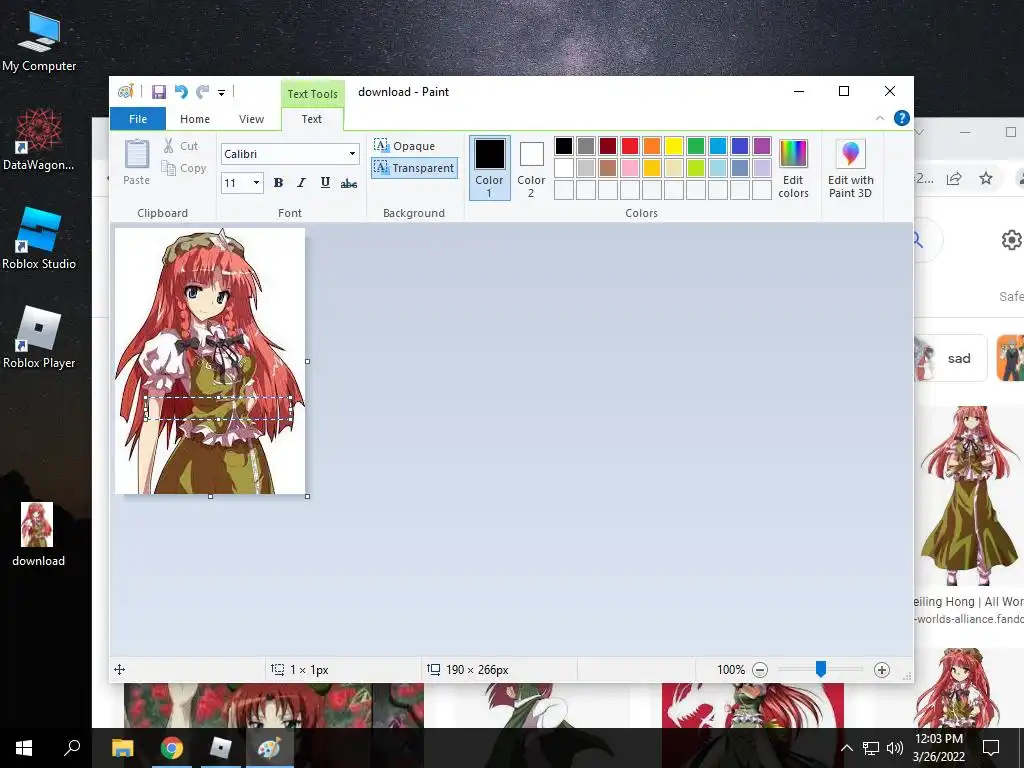
Task: Toggle italic text formatting
Action: (x=301, y=183)
